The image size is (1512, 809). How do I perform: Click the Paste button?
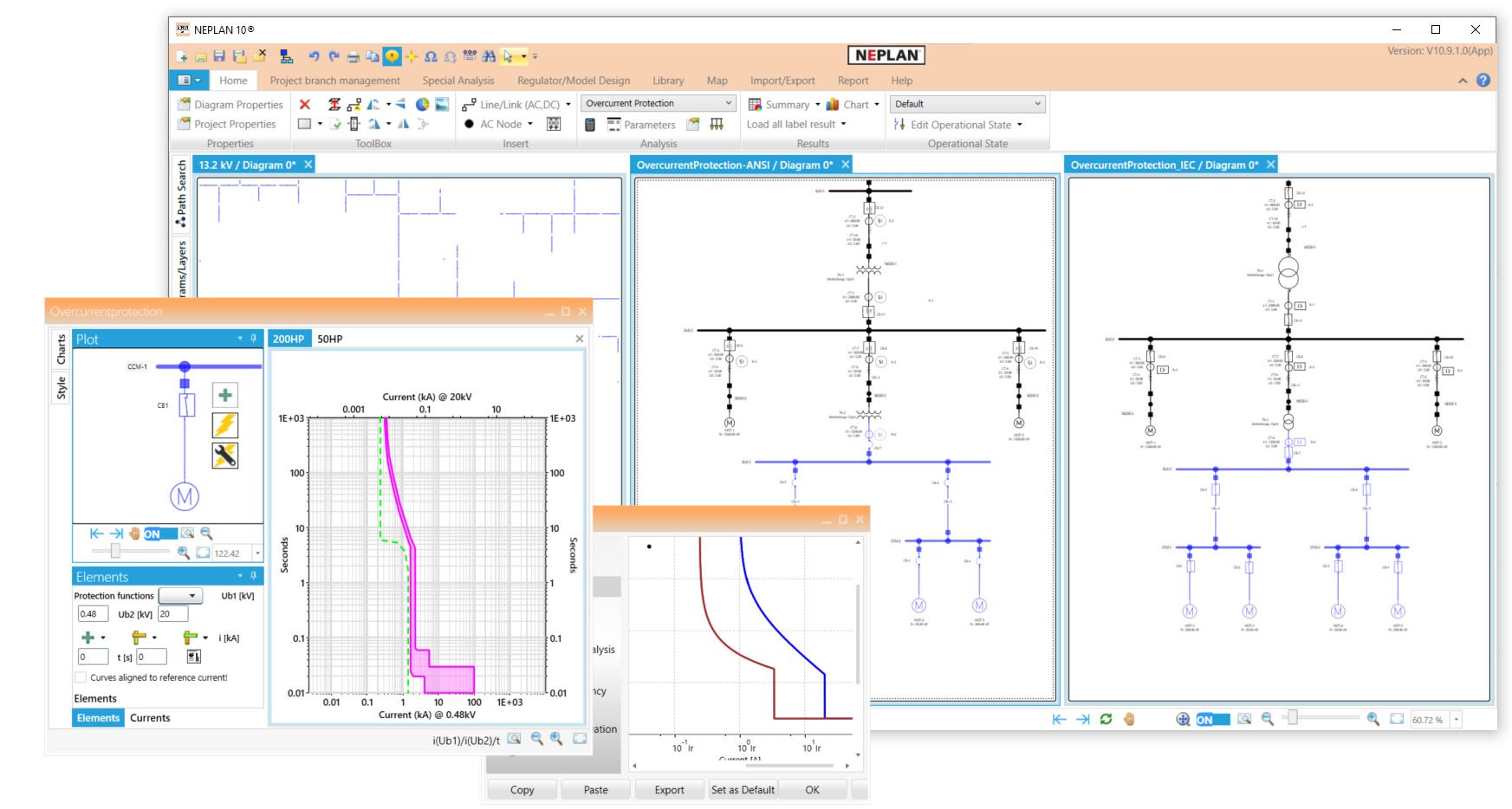(x=596, y=790)
